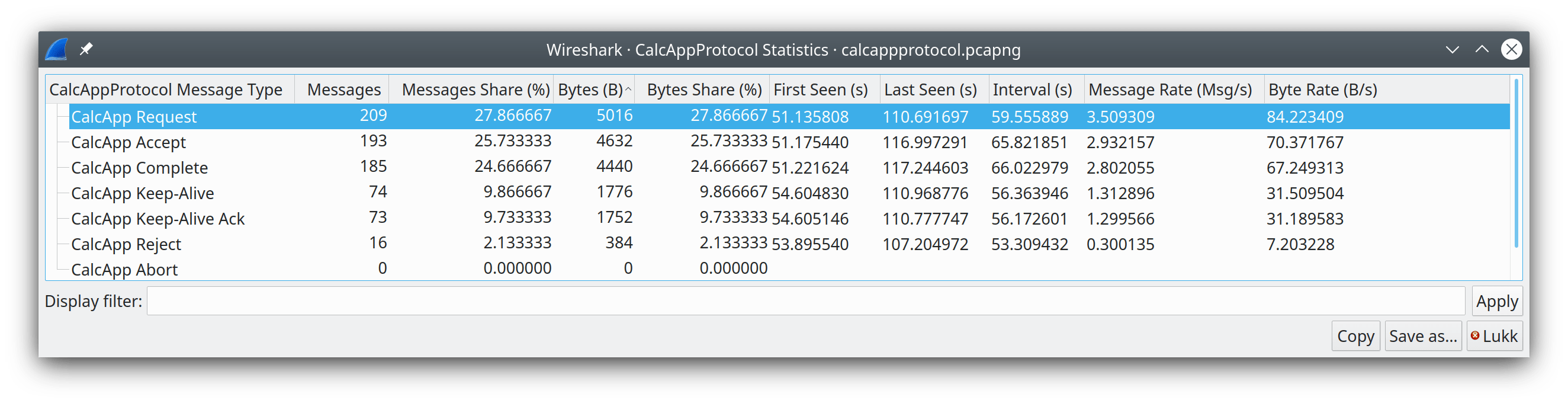Close the statistics window with X icon
Screen dimensions: 1568x403
(x=1511, y=50)
